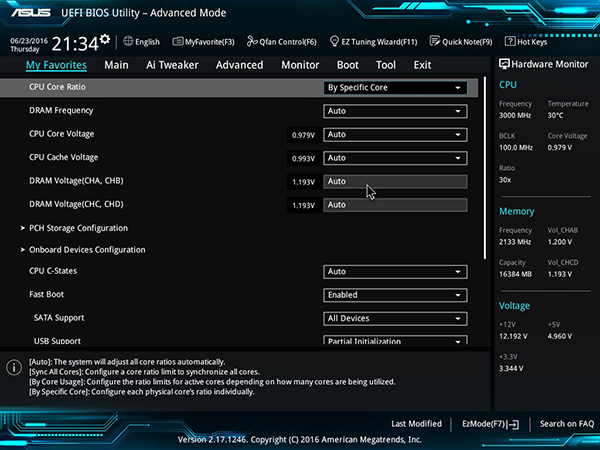Click the CPU Core Ratio label

(x=57, y=87)
